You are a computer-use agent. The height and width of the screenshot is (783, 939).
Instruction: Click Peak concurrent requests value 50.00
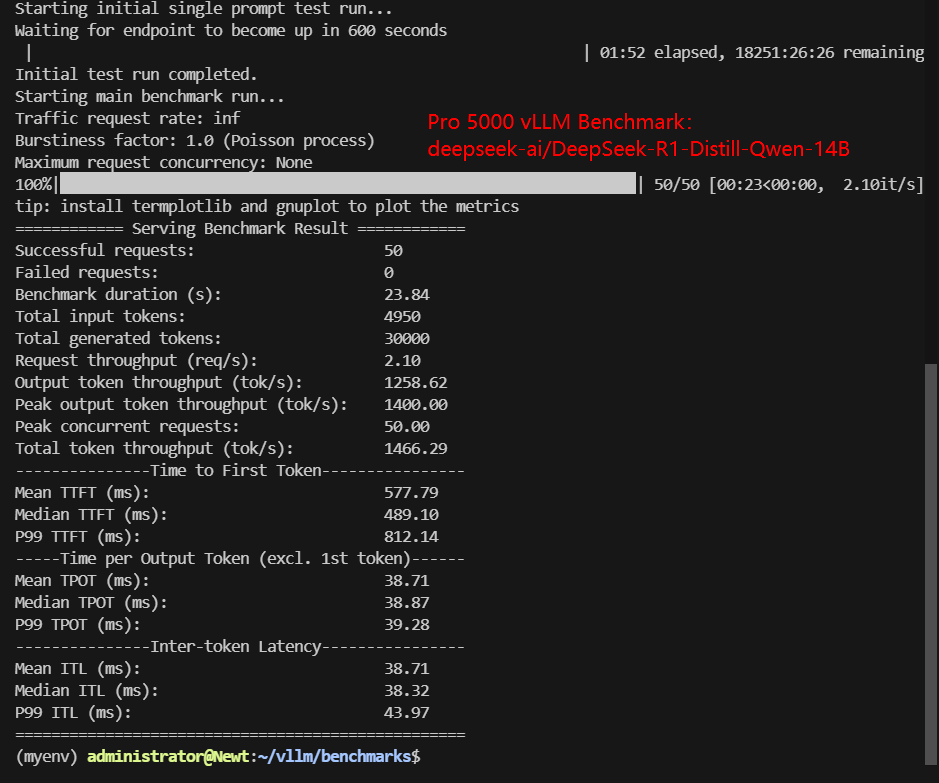(407, 426)
